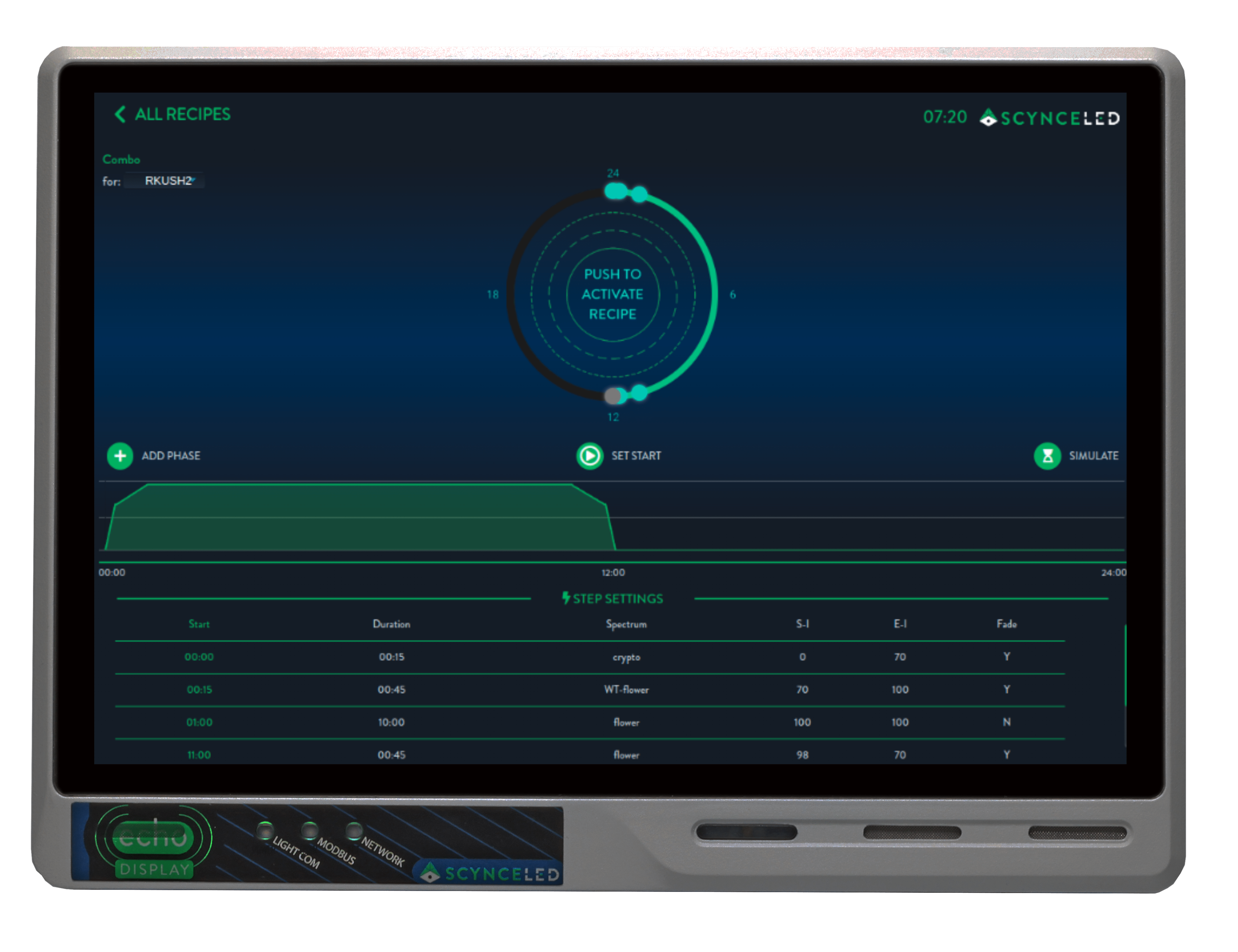This screenshot has height=952, width=1238.
Task: Click the E-I column header
Action: coord(900,624)
